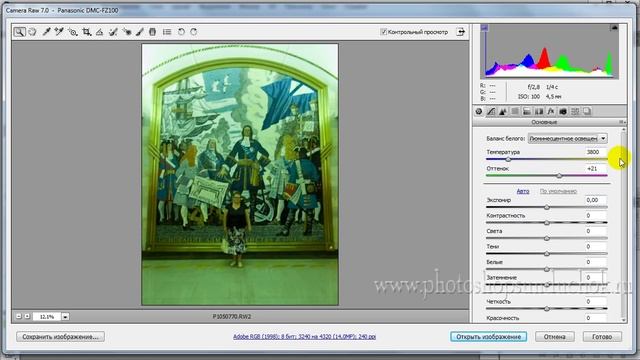Select the Targeted Adjustment tool

click(73, 32)
